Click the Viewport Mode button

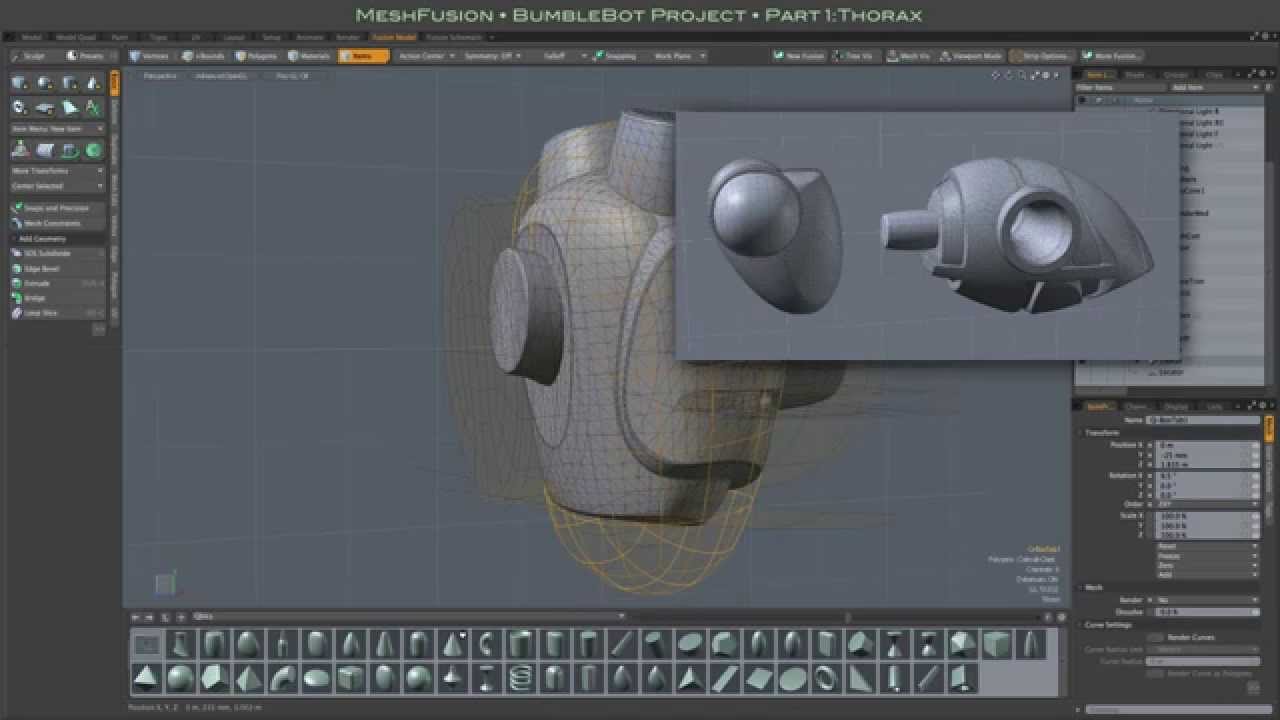971,56
